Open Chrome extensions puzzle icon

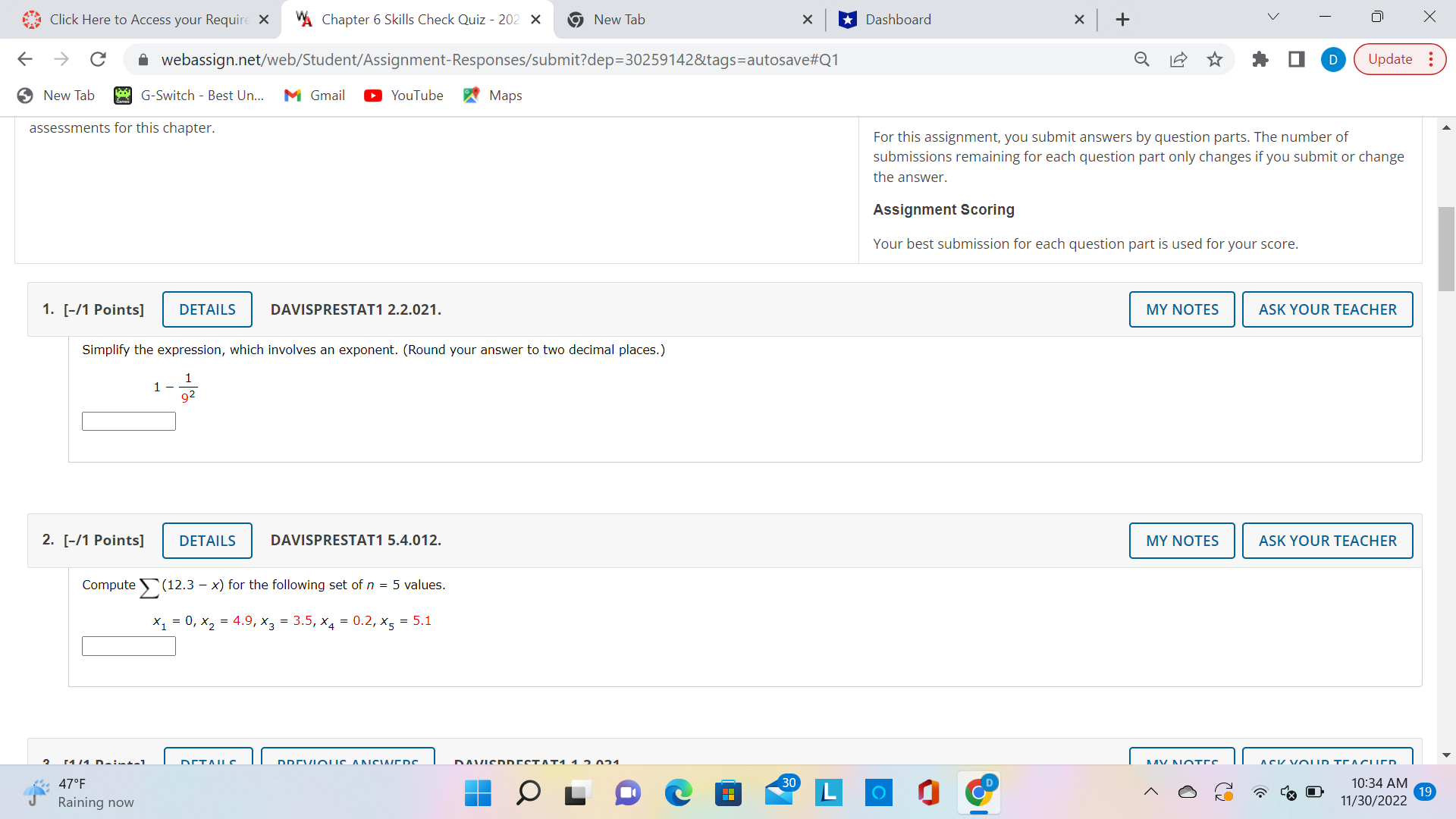[1260, 59]
